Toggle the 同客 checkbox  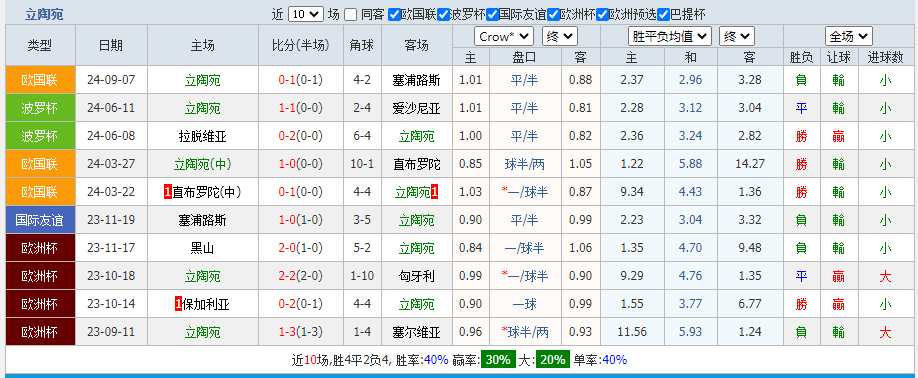pyautogui.click(x=350, y=15)
